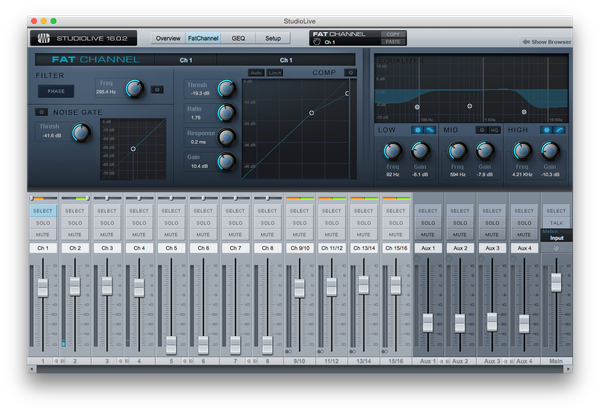The width and height of the screenshot is (600, 412).
Task: Open the GEQ tab
Action: (238, 38)
